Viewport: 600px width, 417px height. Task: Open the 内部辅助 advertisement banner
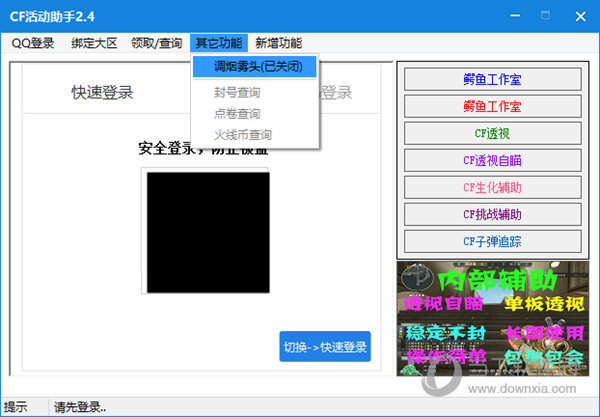[493, 319]
